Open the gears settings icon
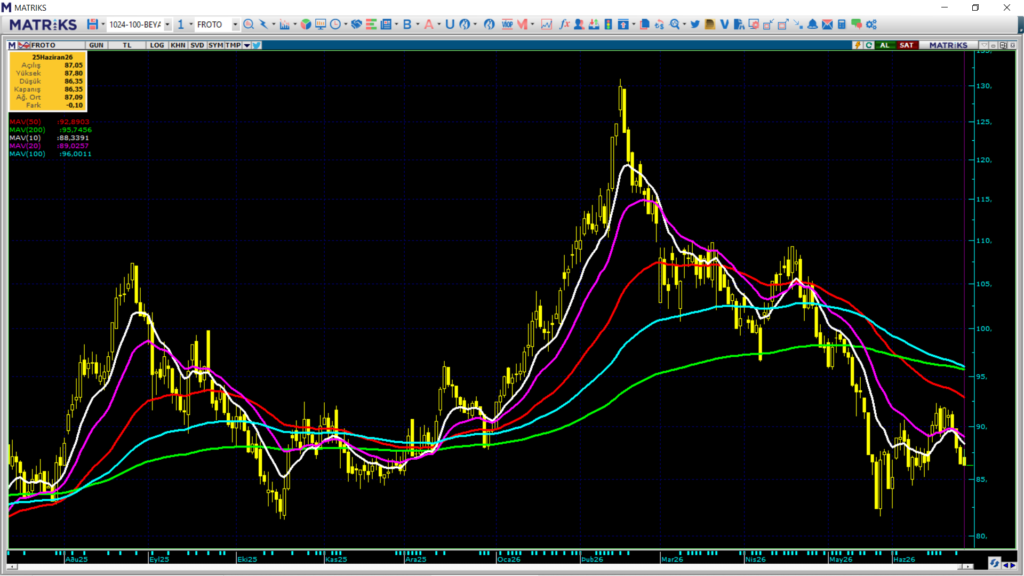1024x576 pixels. pyautogui.click(x=871, y=24)
